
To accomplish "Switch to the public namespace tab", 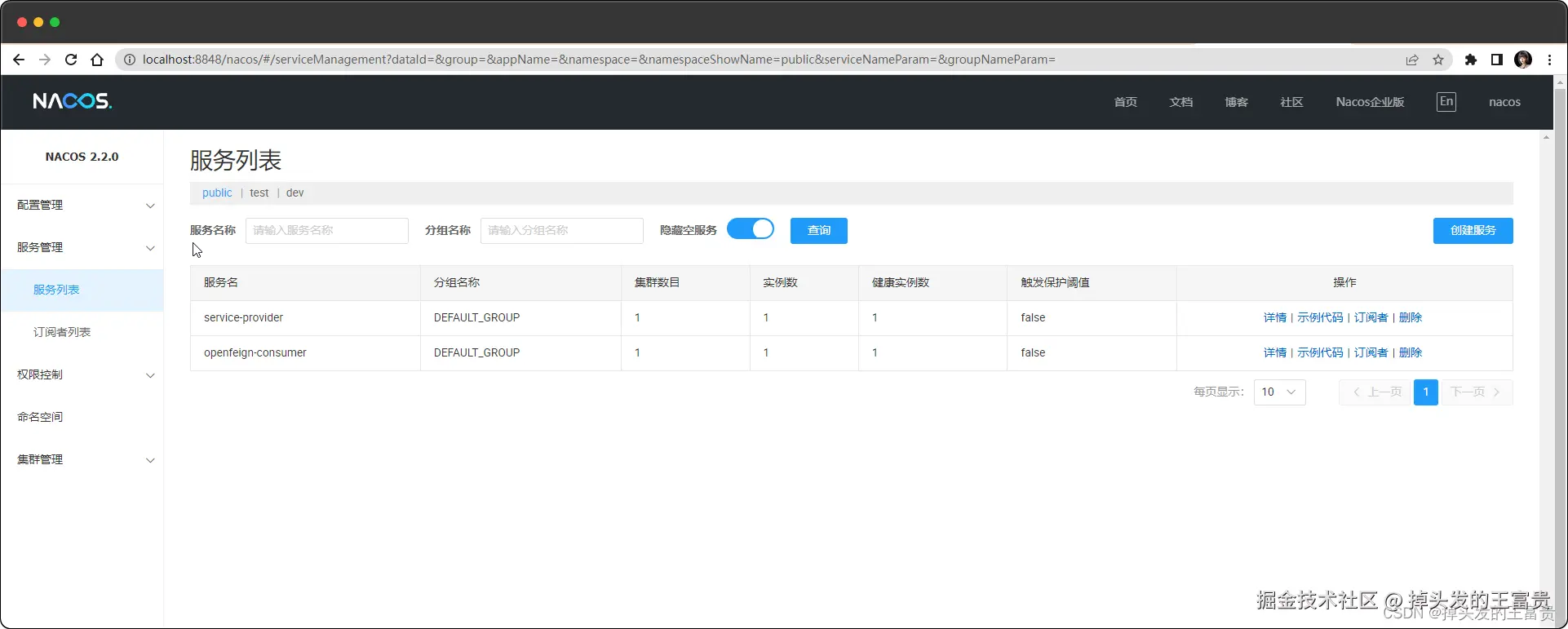I will (217, 193).
